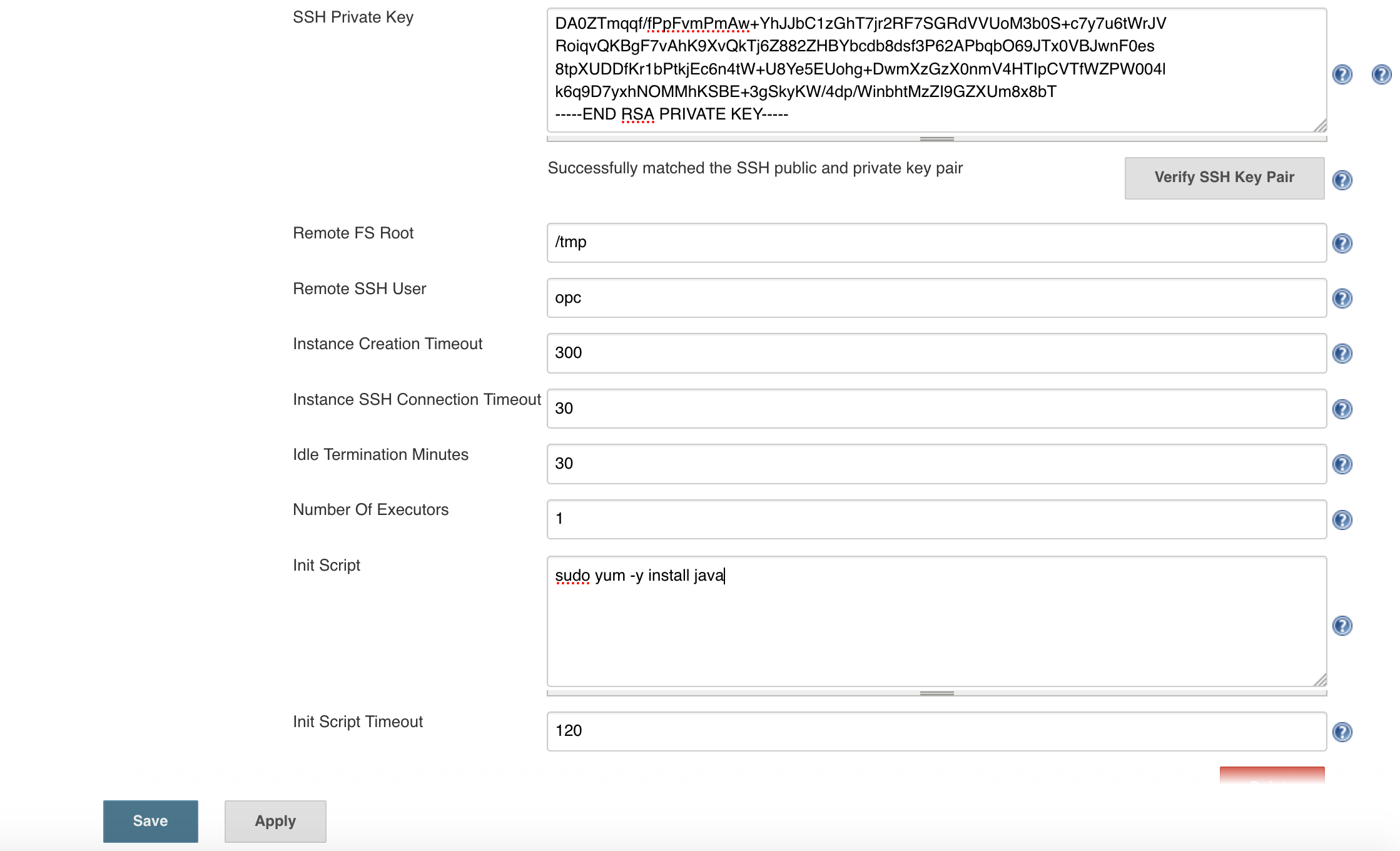Open help next to Verify SSH Key Pair
This screenshot has width=1400, height=851.
[x=1342, y=180]
